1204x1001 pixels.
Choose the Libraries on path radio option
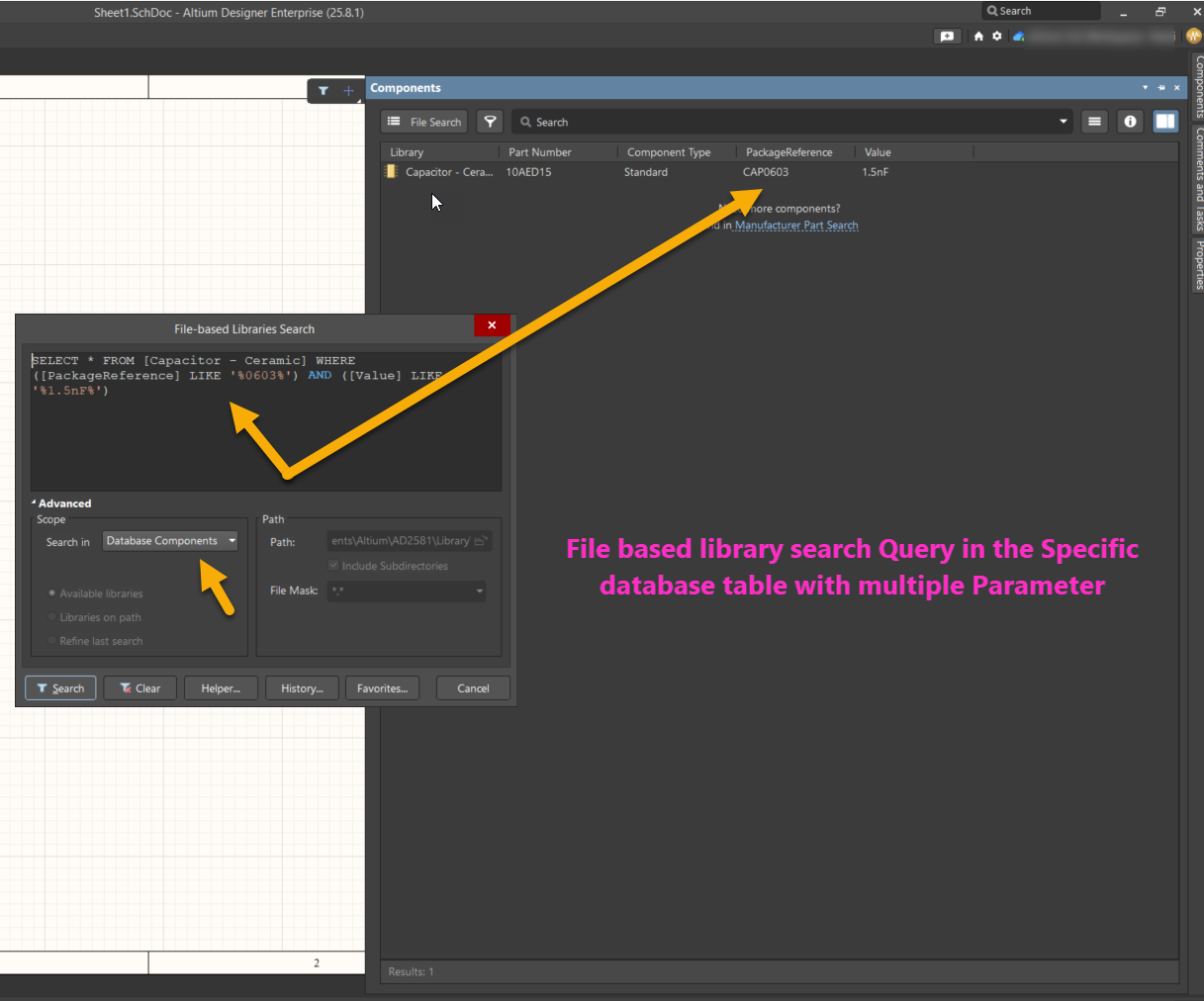[52, 617]
